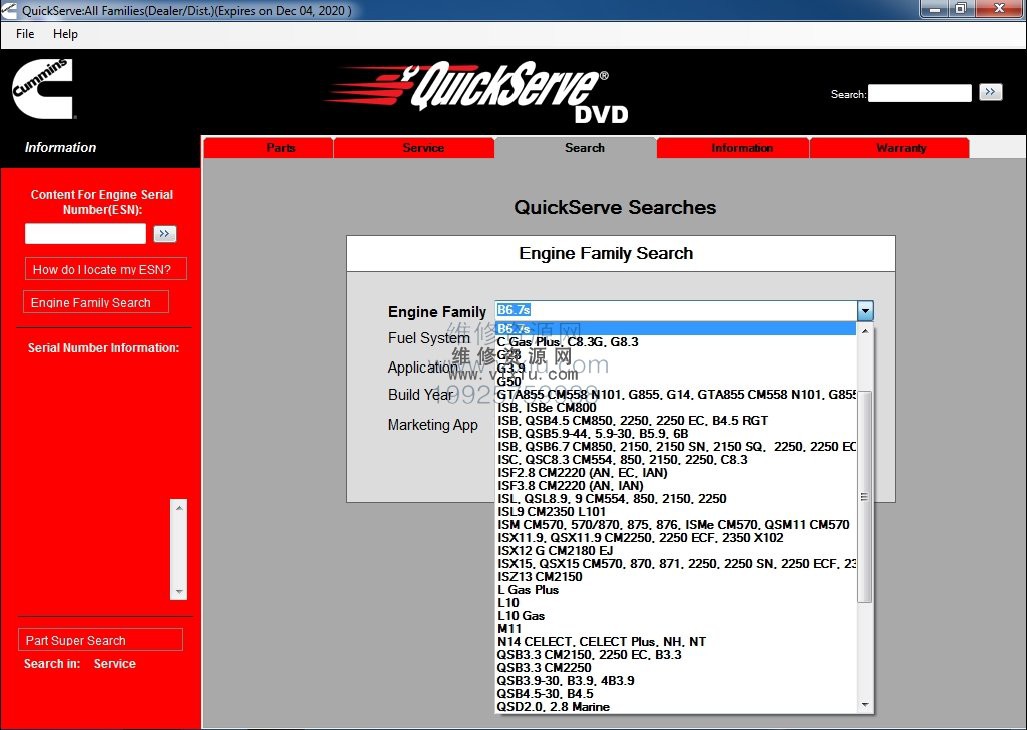Viewport: 1027px width, 730px height.
Task: Click the go arrow beside top Search box
Action: 990,92
